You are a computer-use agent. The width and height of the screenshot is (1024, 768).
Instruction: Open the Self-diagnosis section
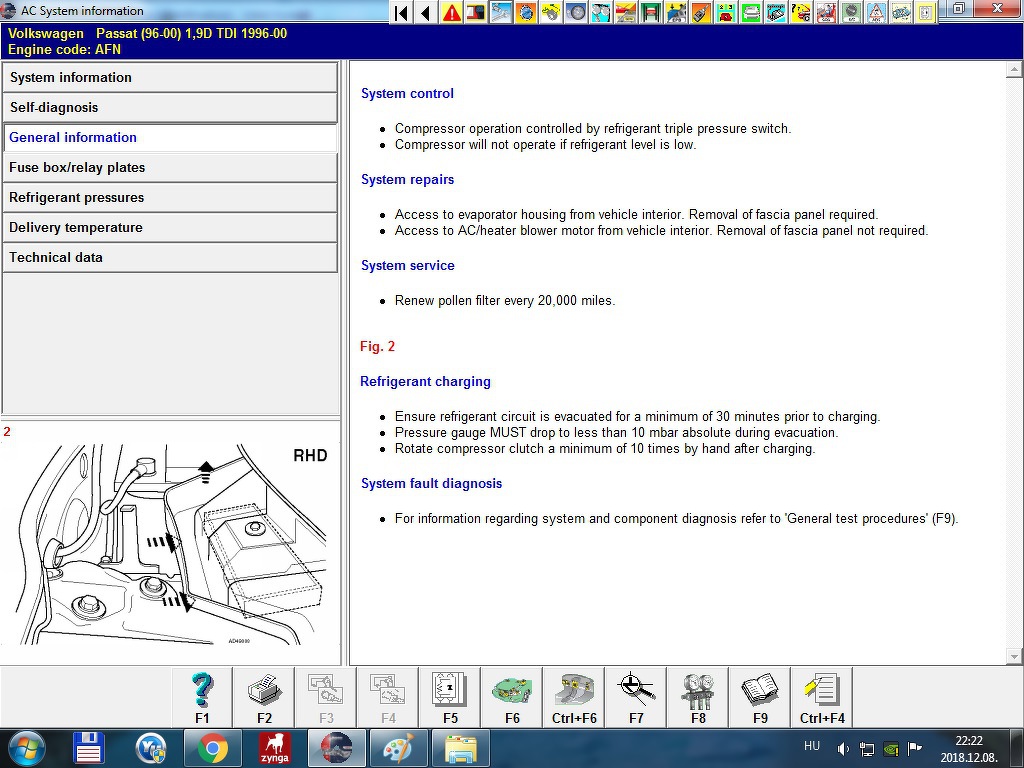[170, 107]
